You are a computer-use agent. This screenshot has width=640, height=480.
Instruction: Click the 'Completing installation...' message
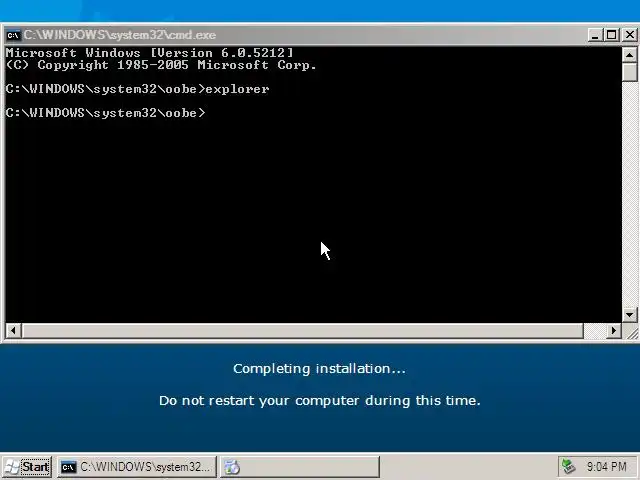click(319, 369)
